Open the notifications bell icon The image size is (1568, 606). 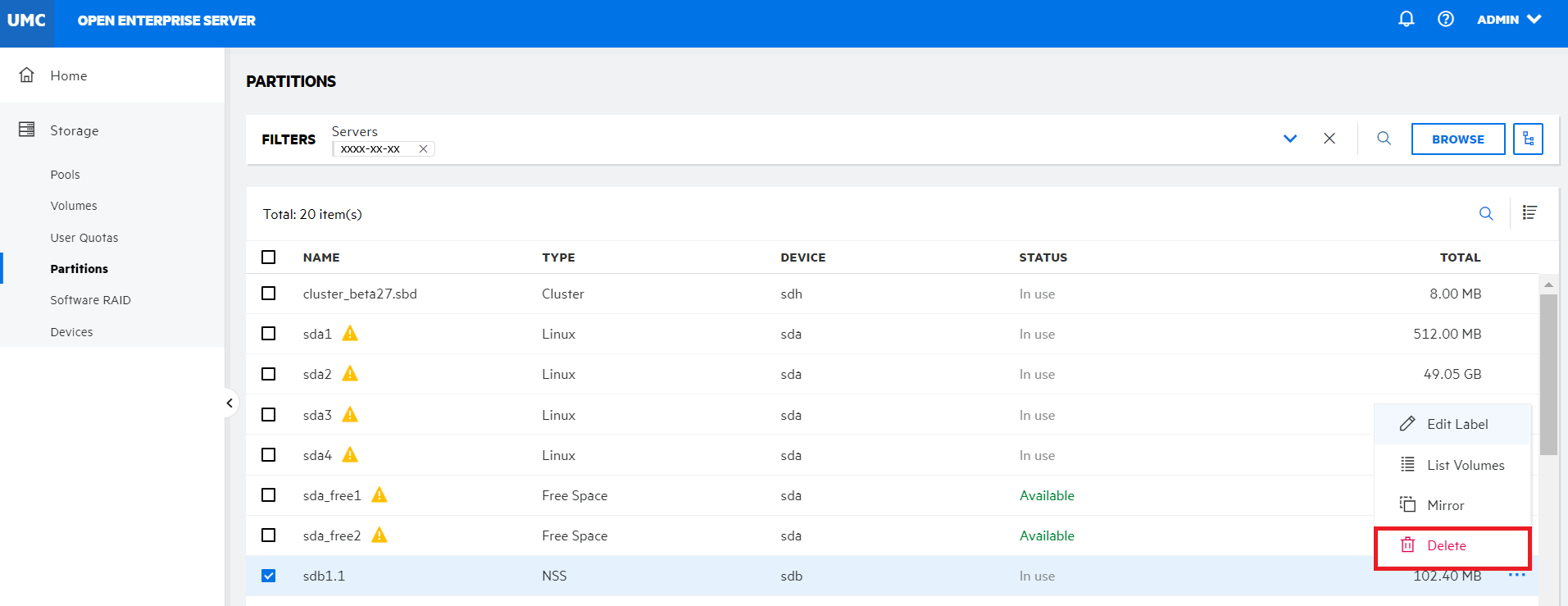1406,19
